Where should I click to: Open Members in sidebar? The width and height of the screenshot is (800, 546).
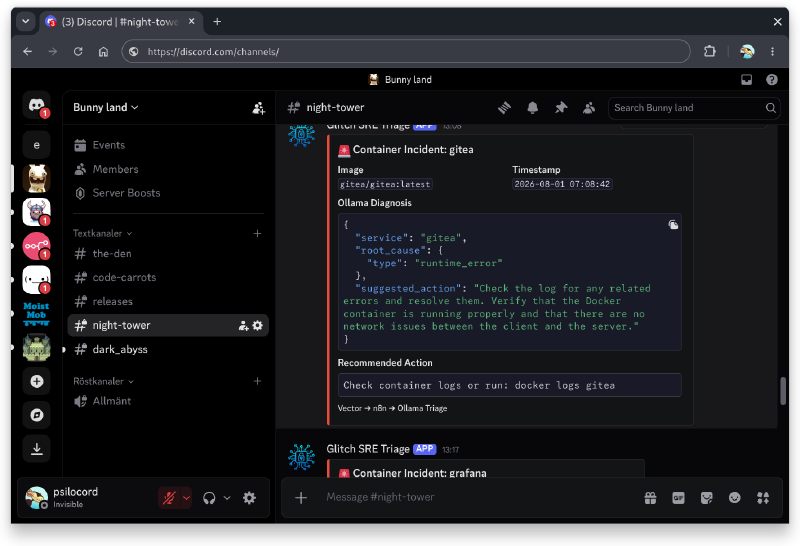[x=168, y=169]
